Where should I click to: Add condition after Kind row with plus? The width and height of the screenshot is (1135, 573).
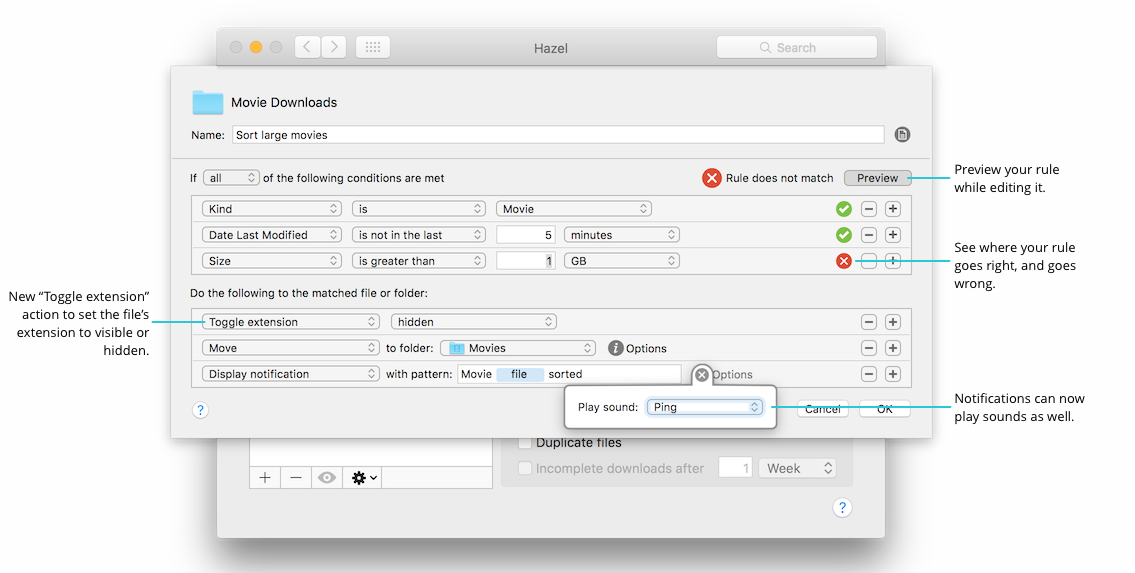pyautogui.click(x=893, y=209)
